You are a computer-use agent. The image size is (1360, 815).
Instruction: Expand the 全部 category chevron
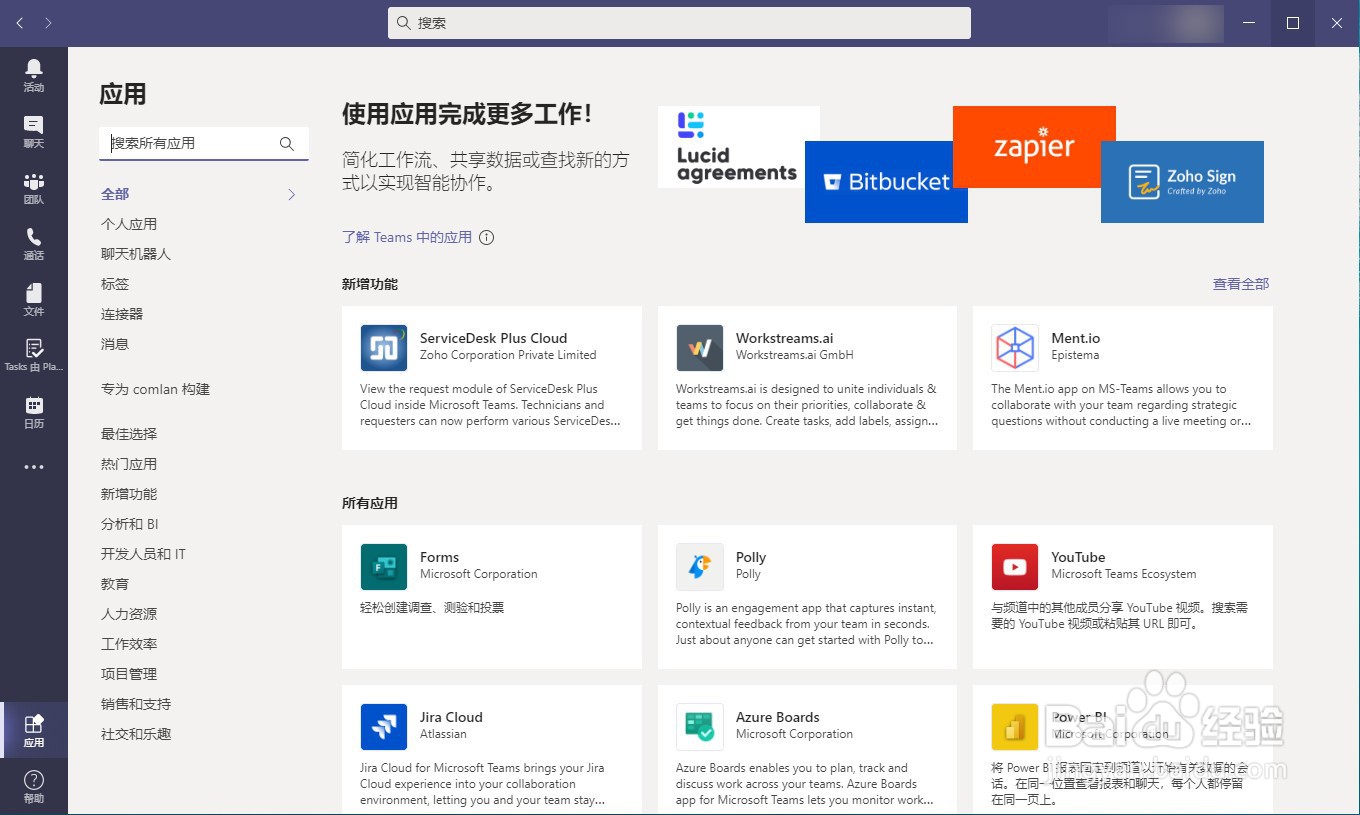click(292, 195)
